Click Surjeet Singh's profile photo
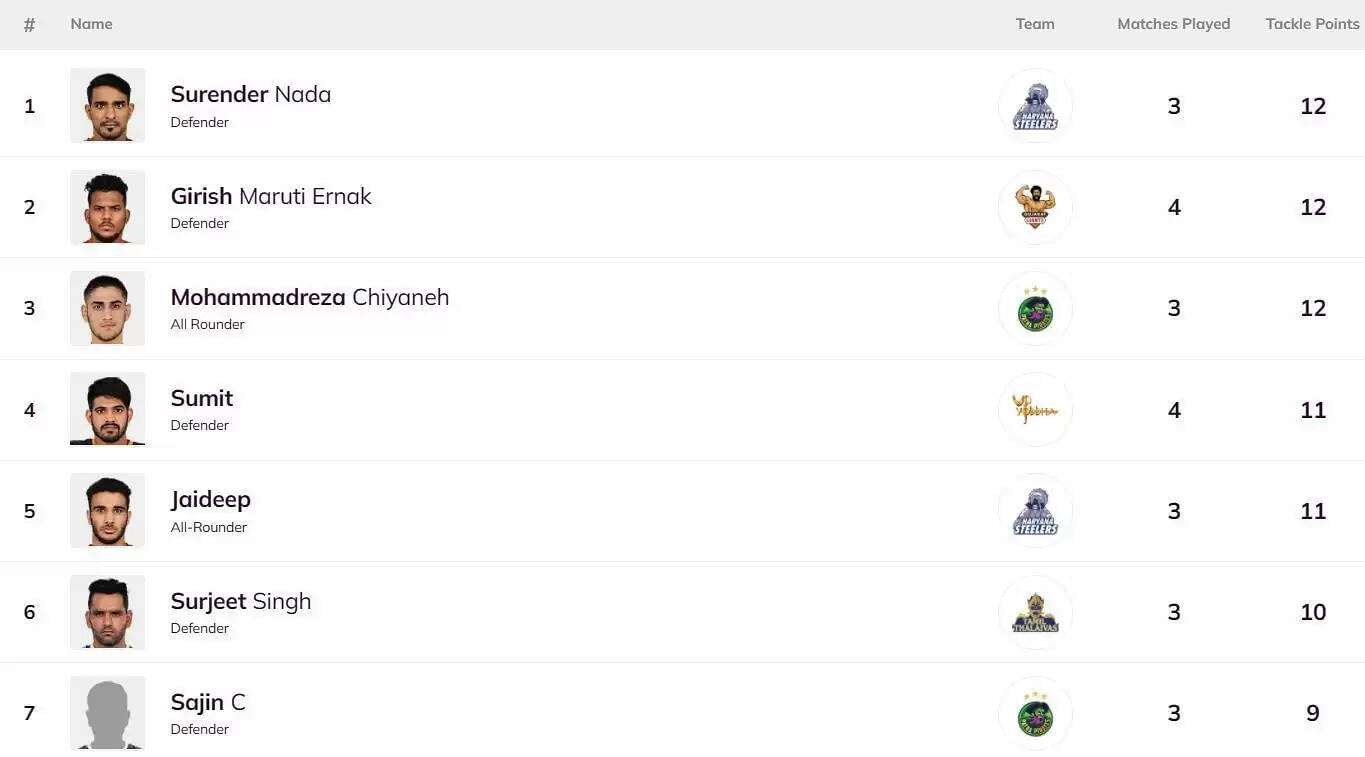 coord(107,612)
